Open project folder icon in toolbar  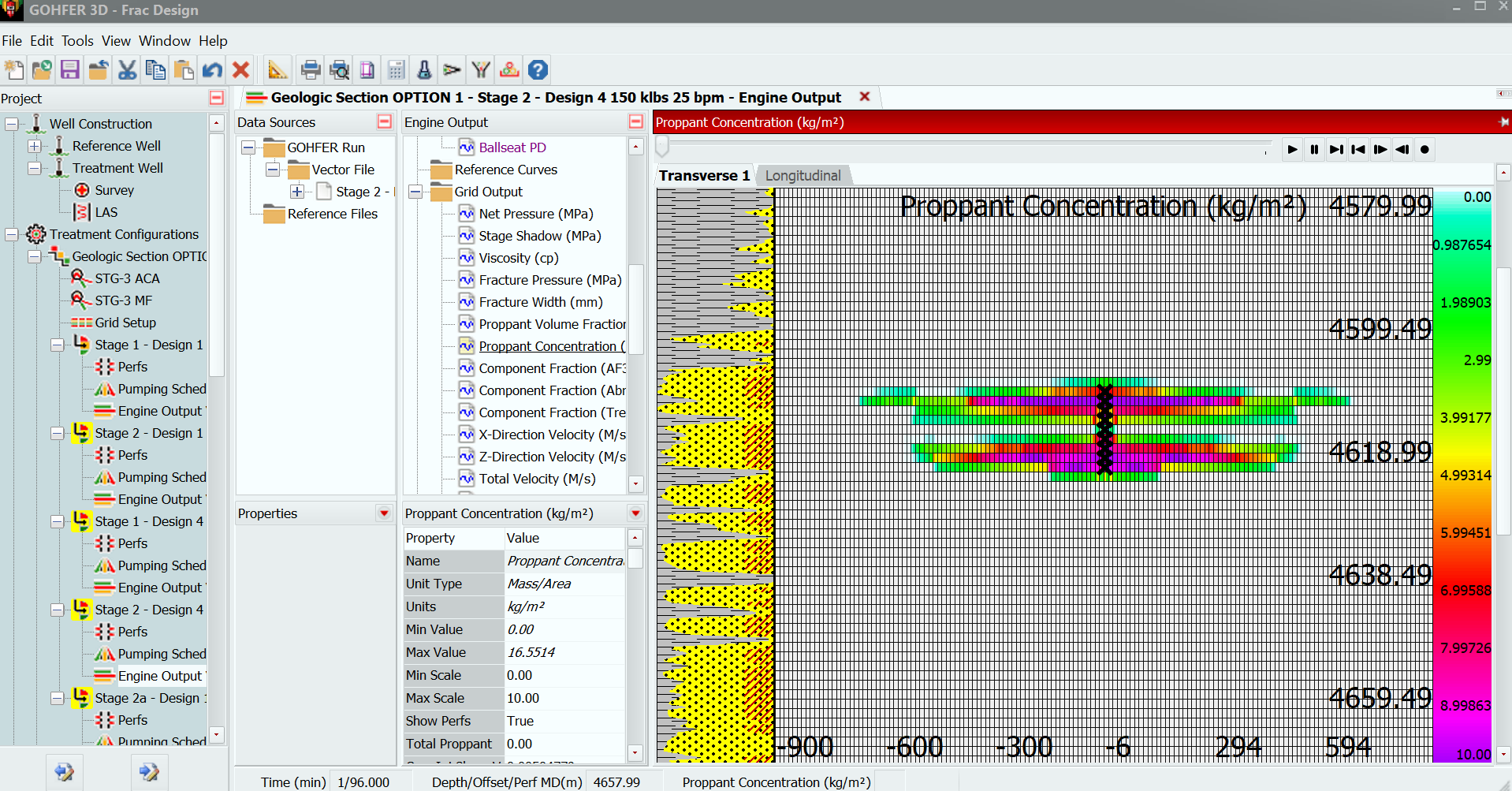click(x=42, y=70)
